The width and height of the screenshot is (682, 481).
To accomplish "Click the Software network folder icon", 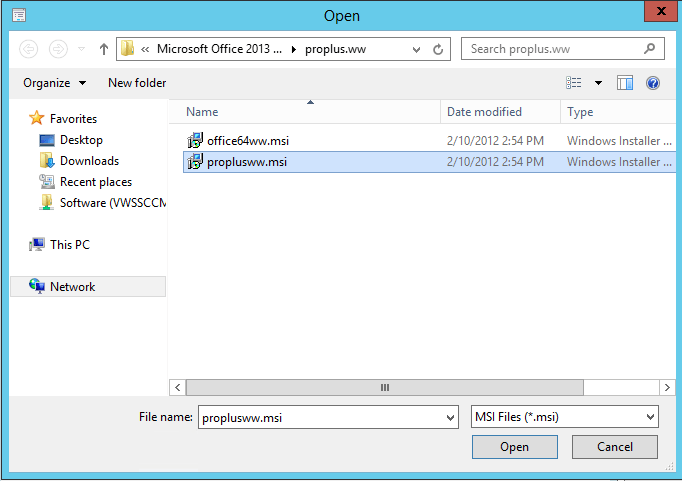I will click(47, 202).
